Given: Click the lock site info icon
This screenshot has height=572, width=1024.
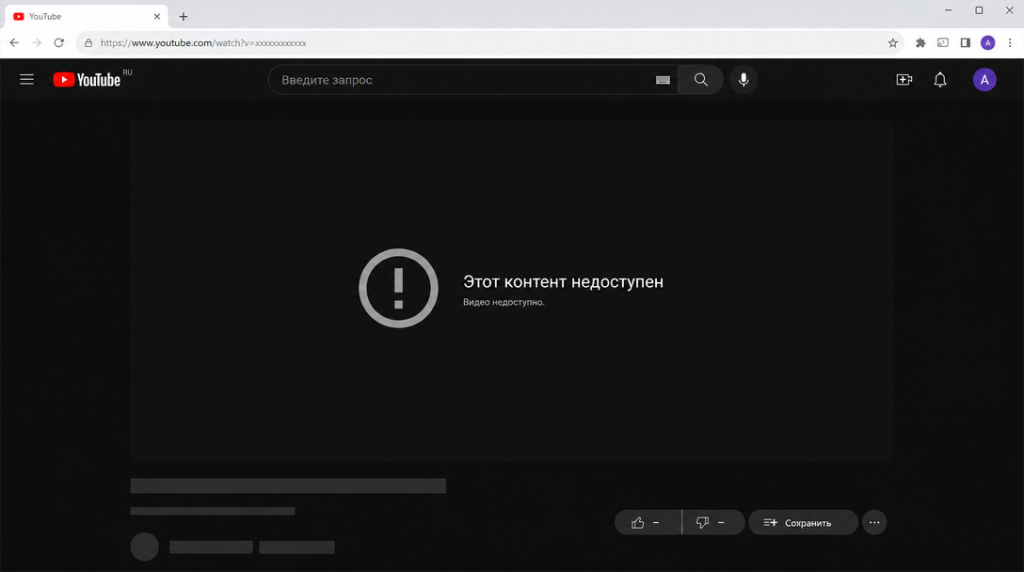Looking at the screenshot, I should point(89,43).
